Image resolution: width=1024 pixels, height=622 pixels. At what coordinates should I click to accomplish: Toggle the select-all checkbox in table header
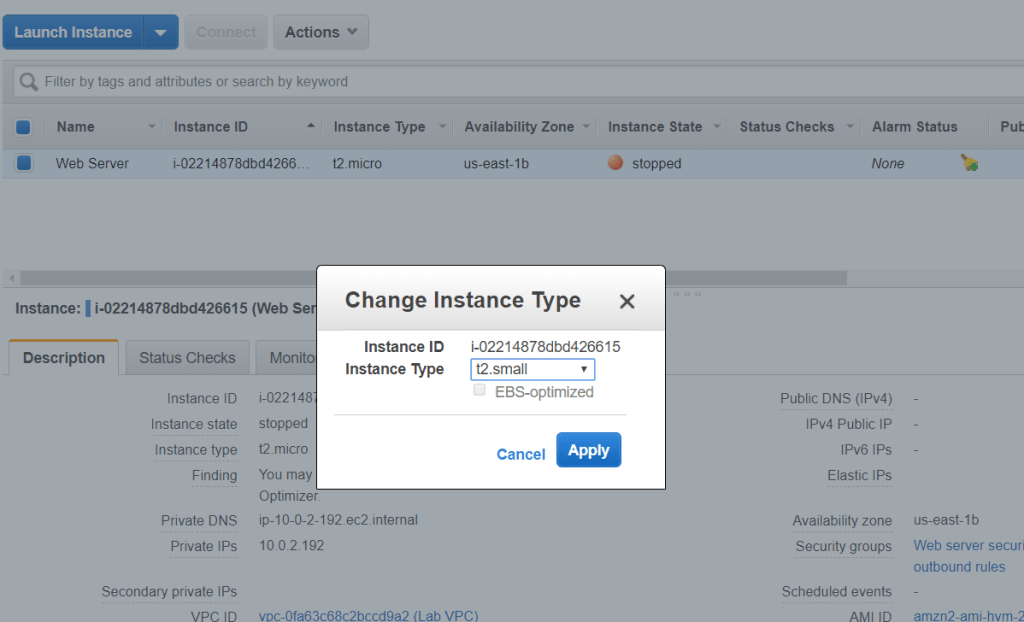[x=24, y=127]
